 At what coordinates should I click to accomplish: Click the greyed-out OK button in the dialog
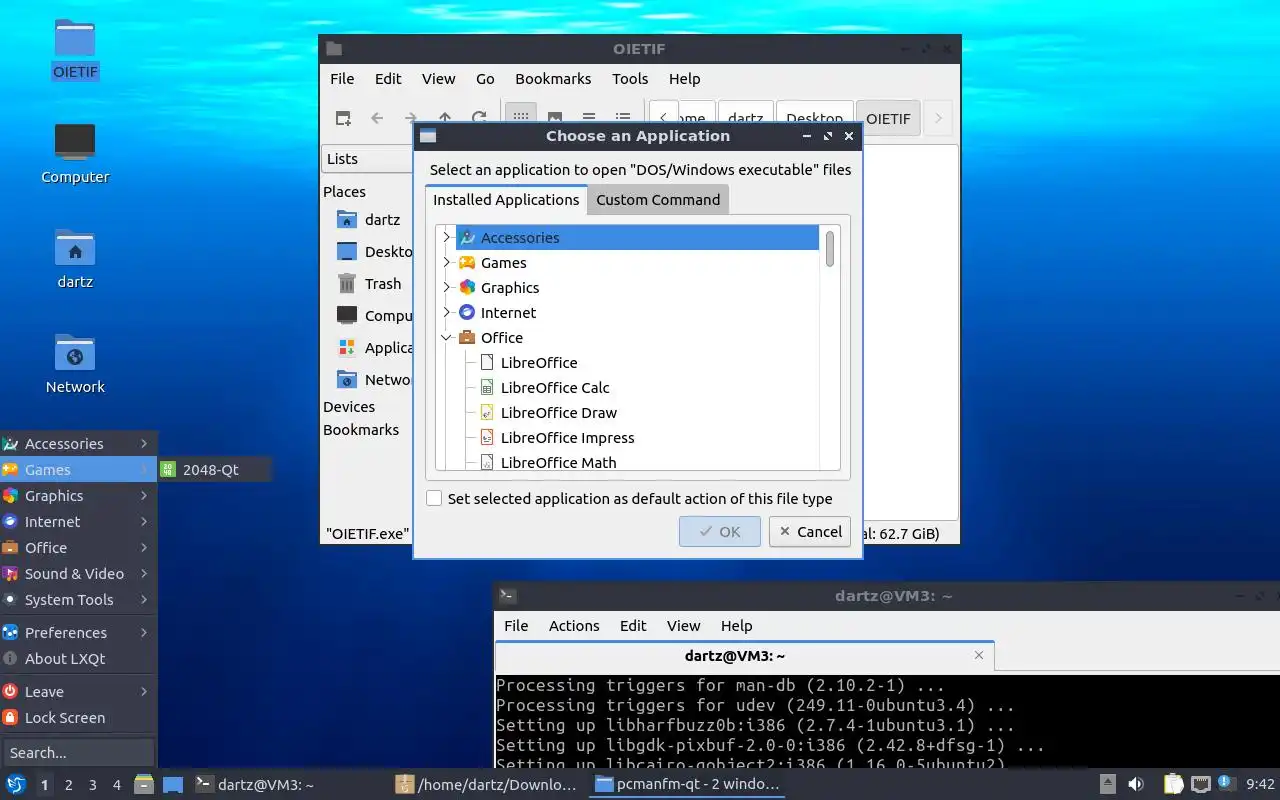coord(720,531)
